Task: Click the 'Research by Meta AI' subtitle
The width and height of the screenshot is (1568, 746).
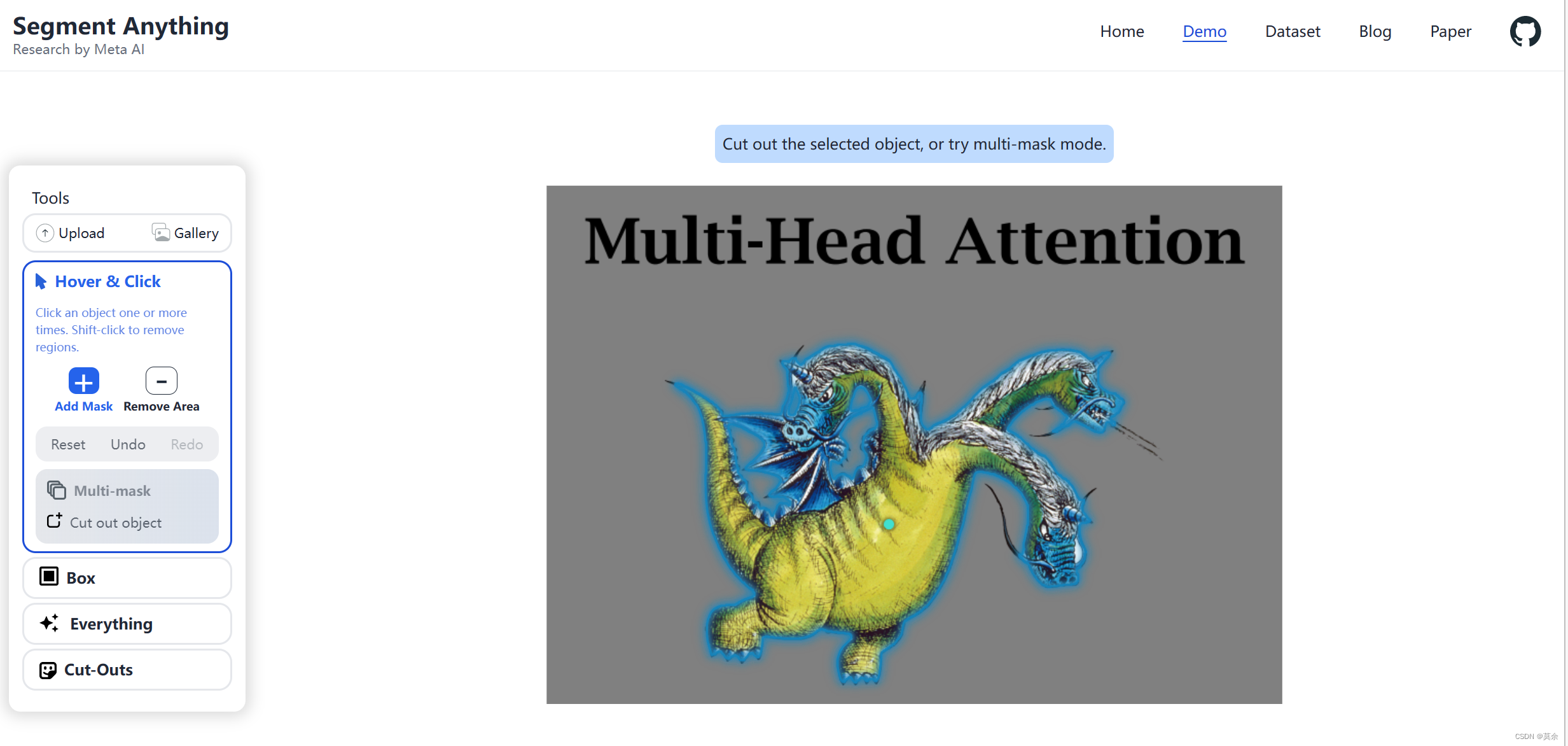Action: pyautogui.click(x=79, y=50)
